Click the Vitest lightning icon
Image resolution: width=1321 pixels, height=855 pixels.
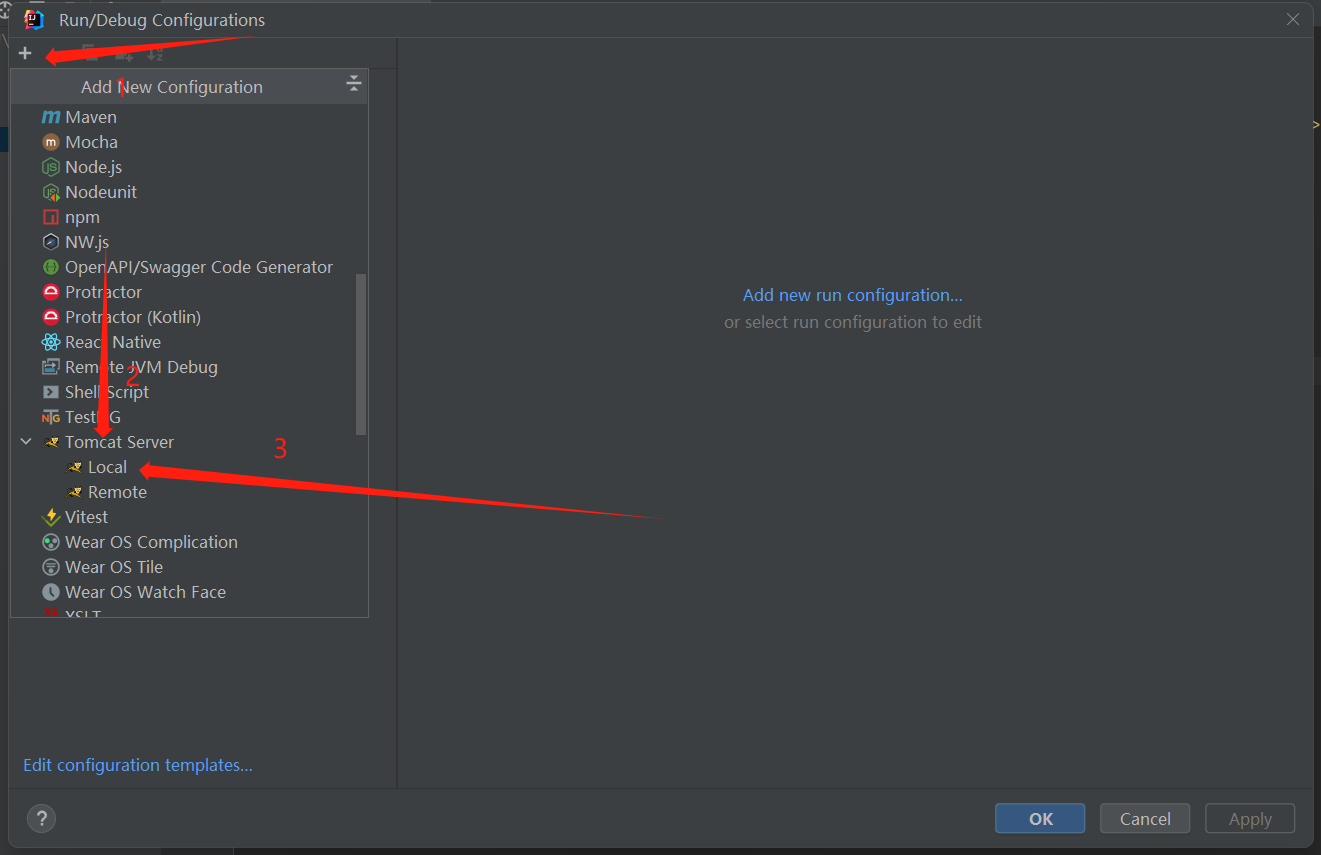point(51,517)
